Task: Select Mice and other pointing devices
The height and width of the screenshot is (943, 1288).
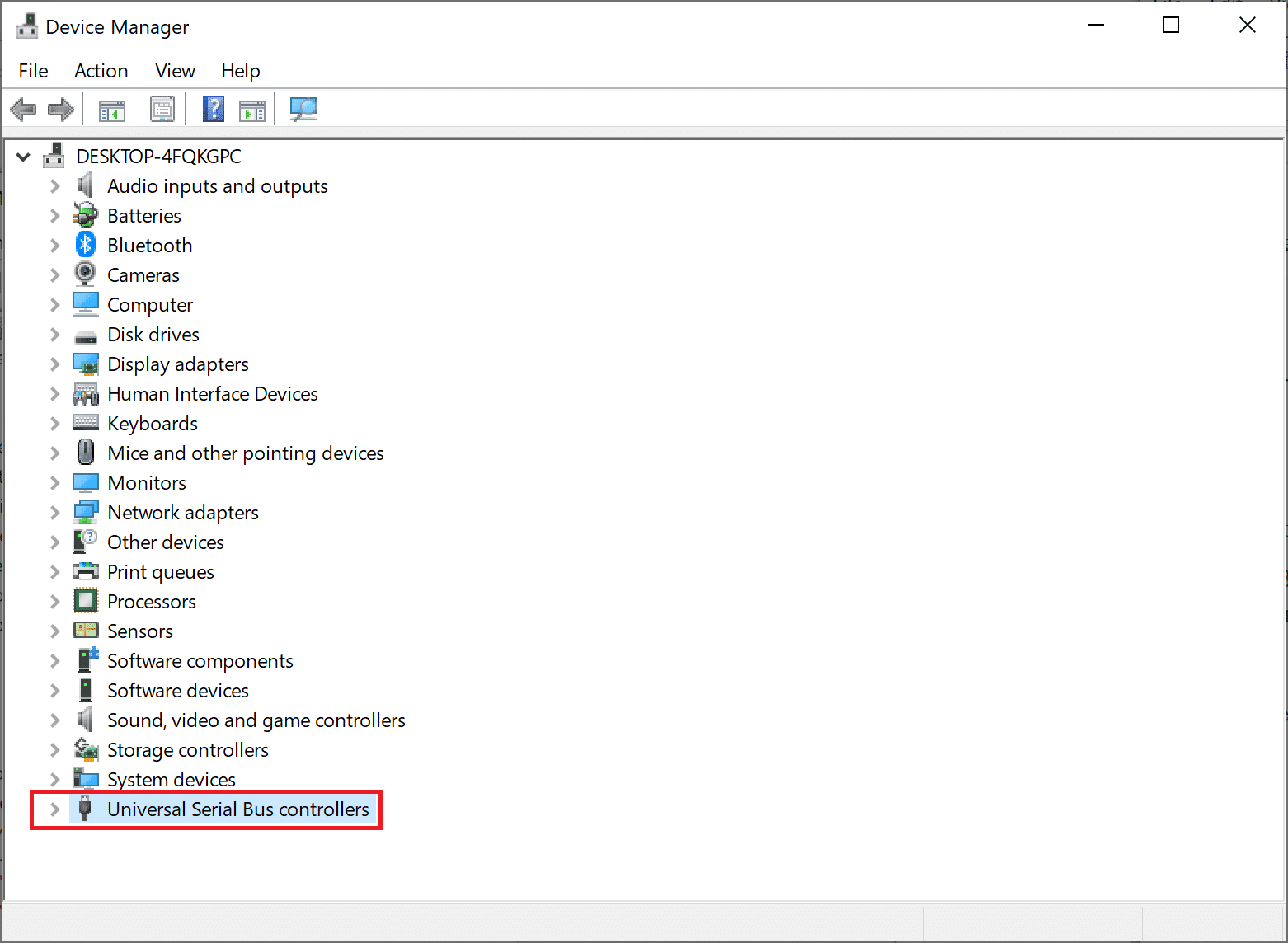Action: [x=245, y=453]
